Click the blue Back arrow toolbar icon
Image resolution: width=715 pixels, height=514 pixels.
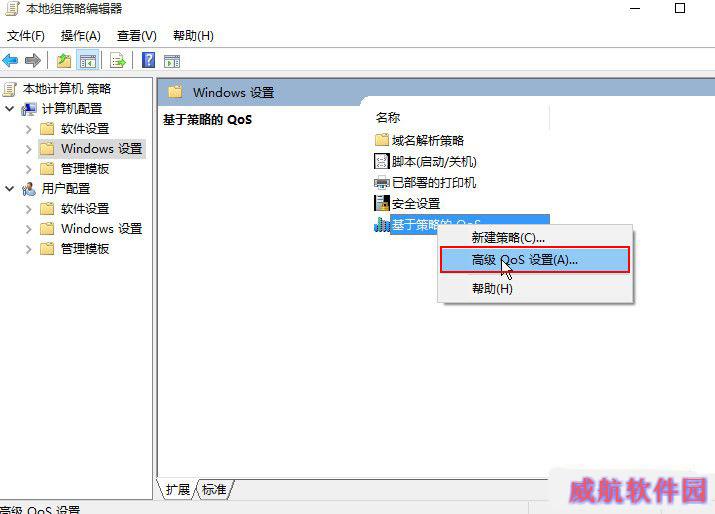(x=10, y=61)
